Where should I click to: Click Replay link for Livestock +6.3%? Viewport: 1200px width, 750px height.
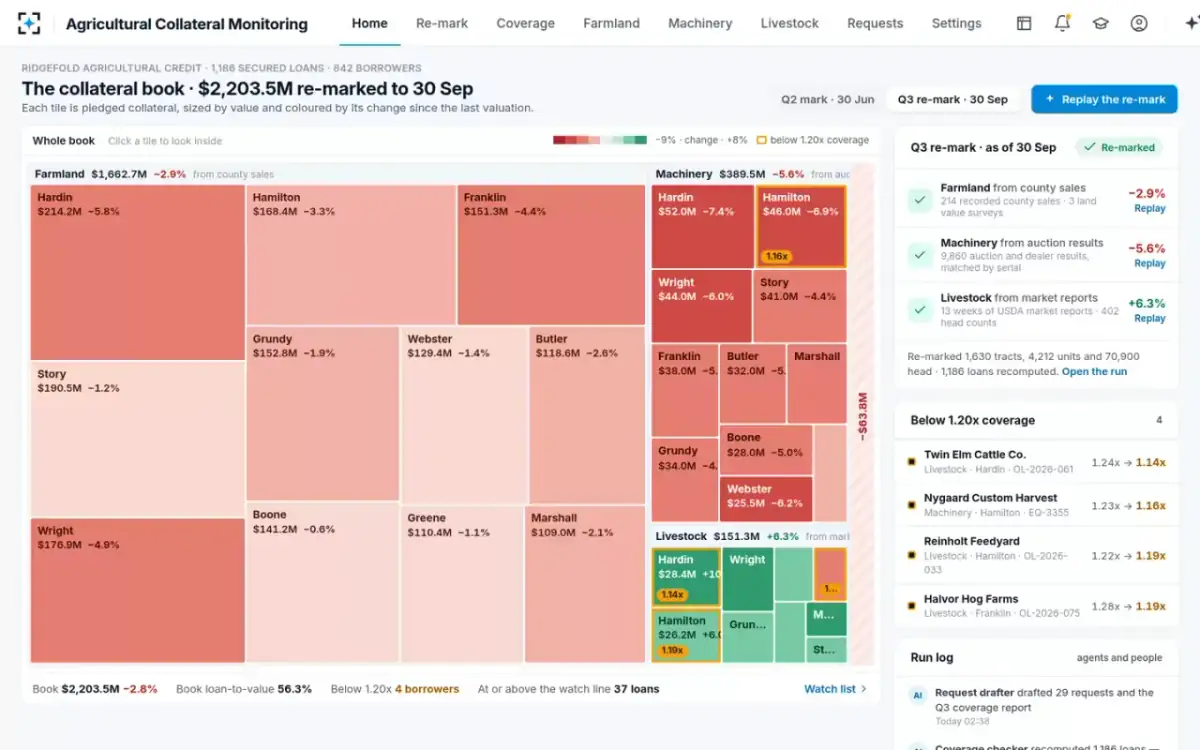click(1149, 319)
